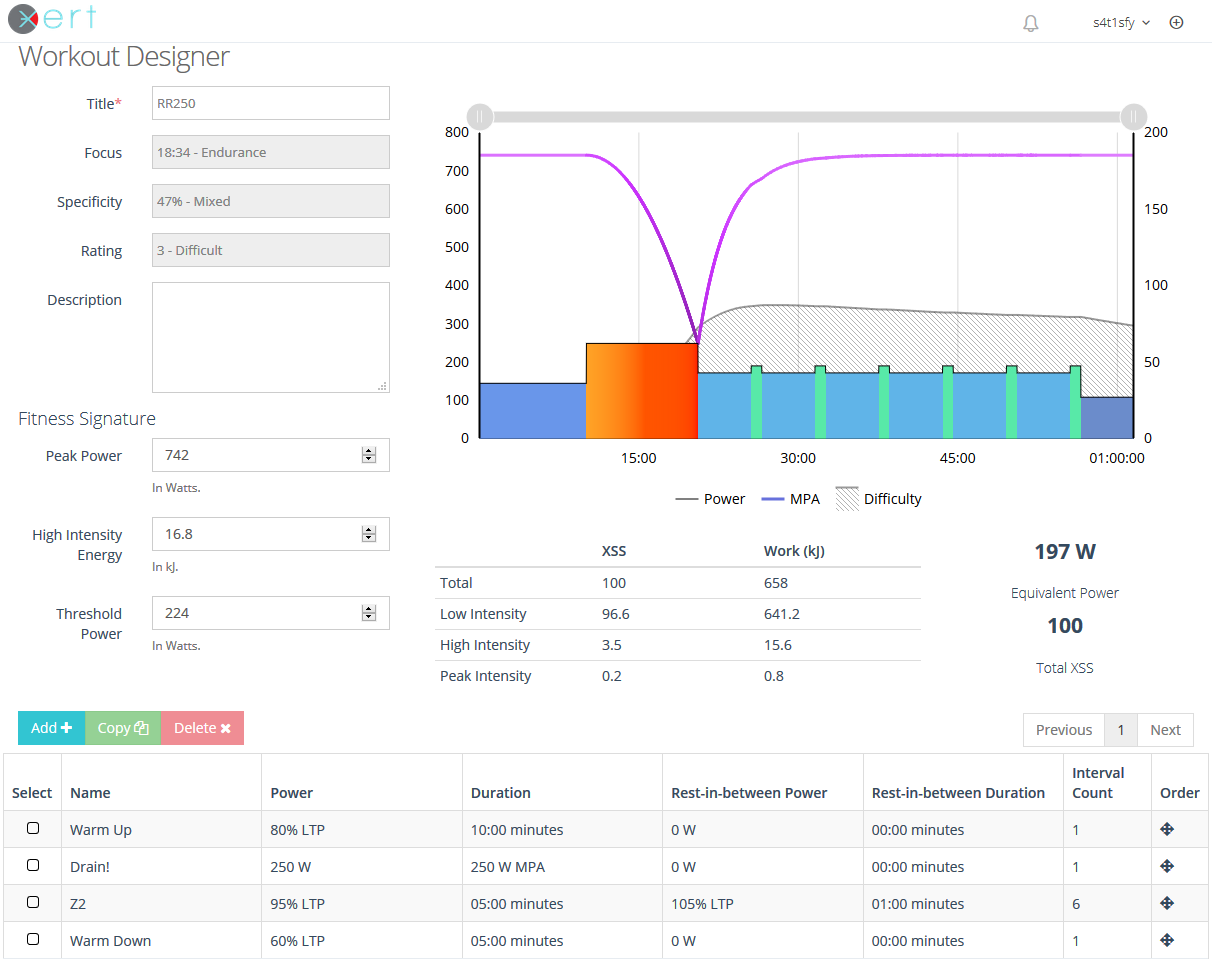
Task: Click the Peak Power spinner arrows
Action: click(x=369, y=455)
